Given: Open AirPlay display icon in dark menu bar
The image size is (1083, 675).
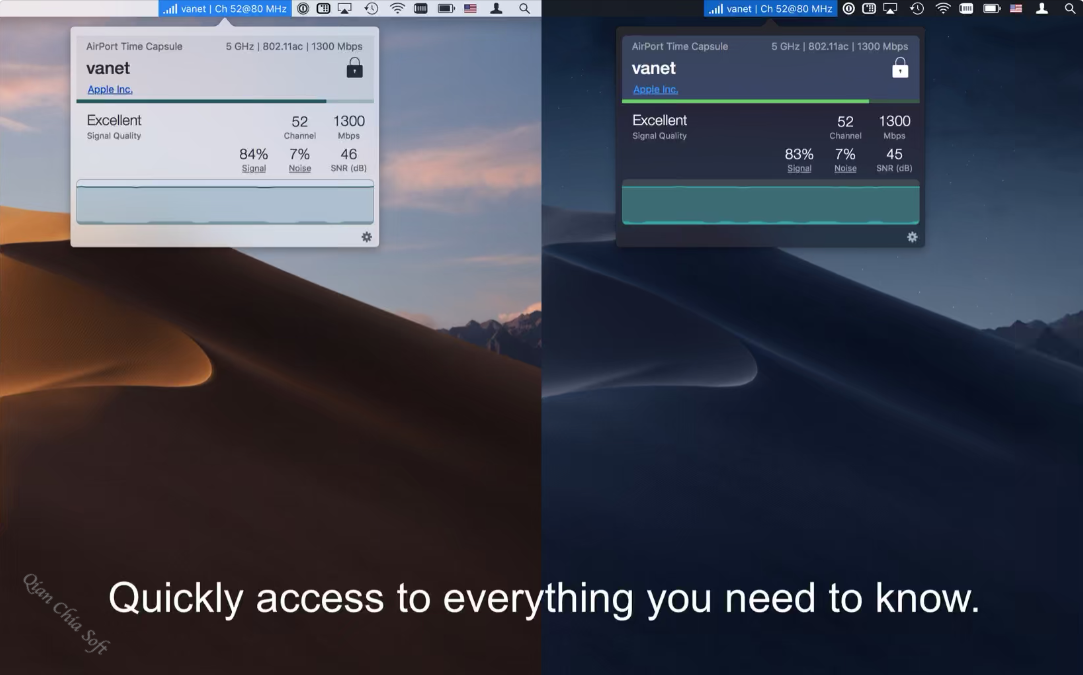Looking at the screenshot, I should 890,8.
